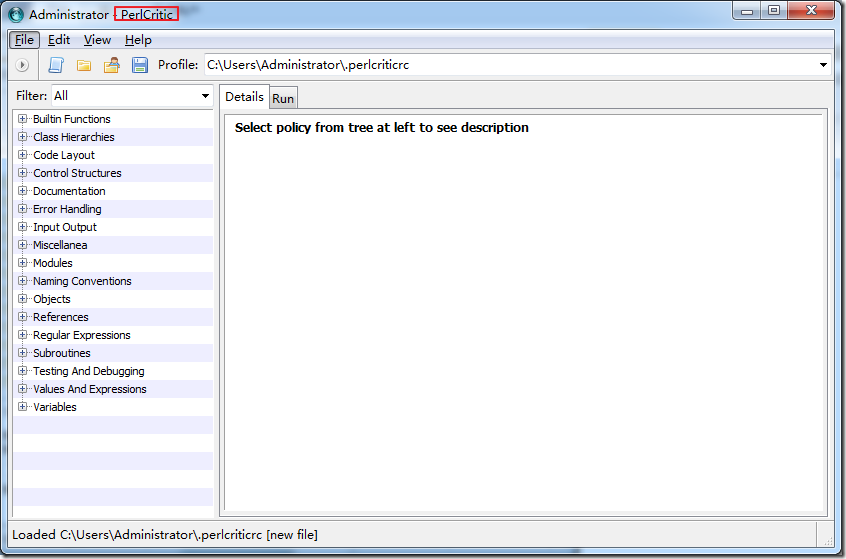Viewport: 846px width, 559px height.
Task: Click the blue floppy disk save icon
Action: [x=140, y=65]
